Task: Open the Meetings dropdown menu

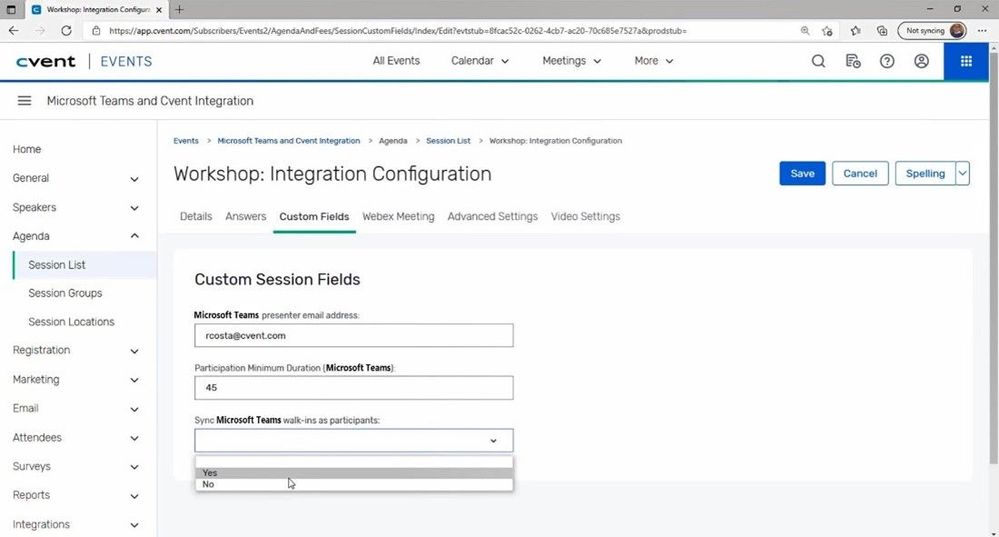Action: [571, 61]
